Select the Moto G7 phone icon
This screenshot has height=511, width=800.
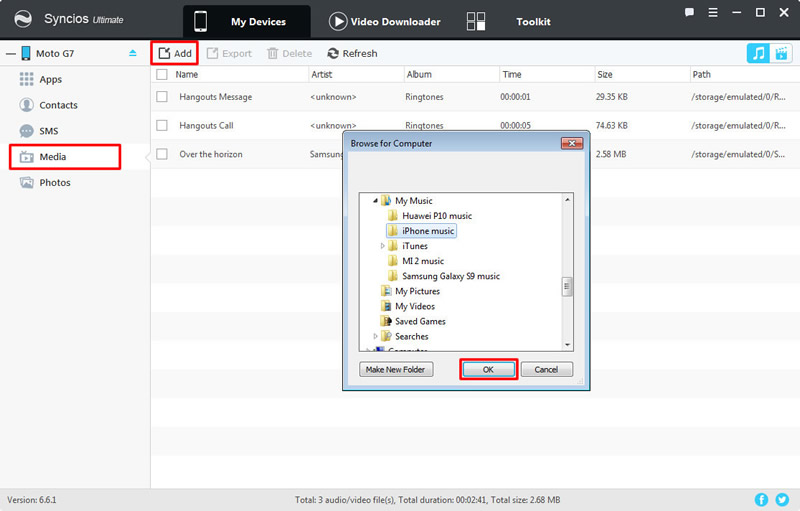click(26, 53)
